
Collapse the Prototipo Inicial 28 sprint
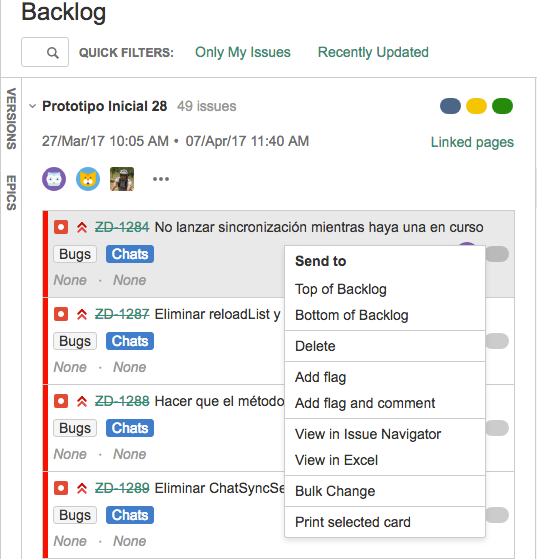[32, 106]
